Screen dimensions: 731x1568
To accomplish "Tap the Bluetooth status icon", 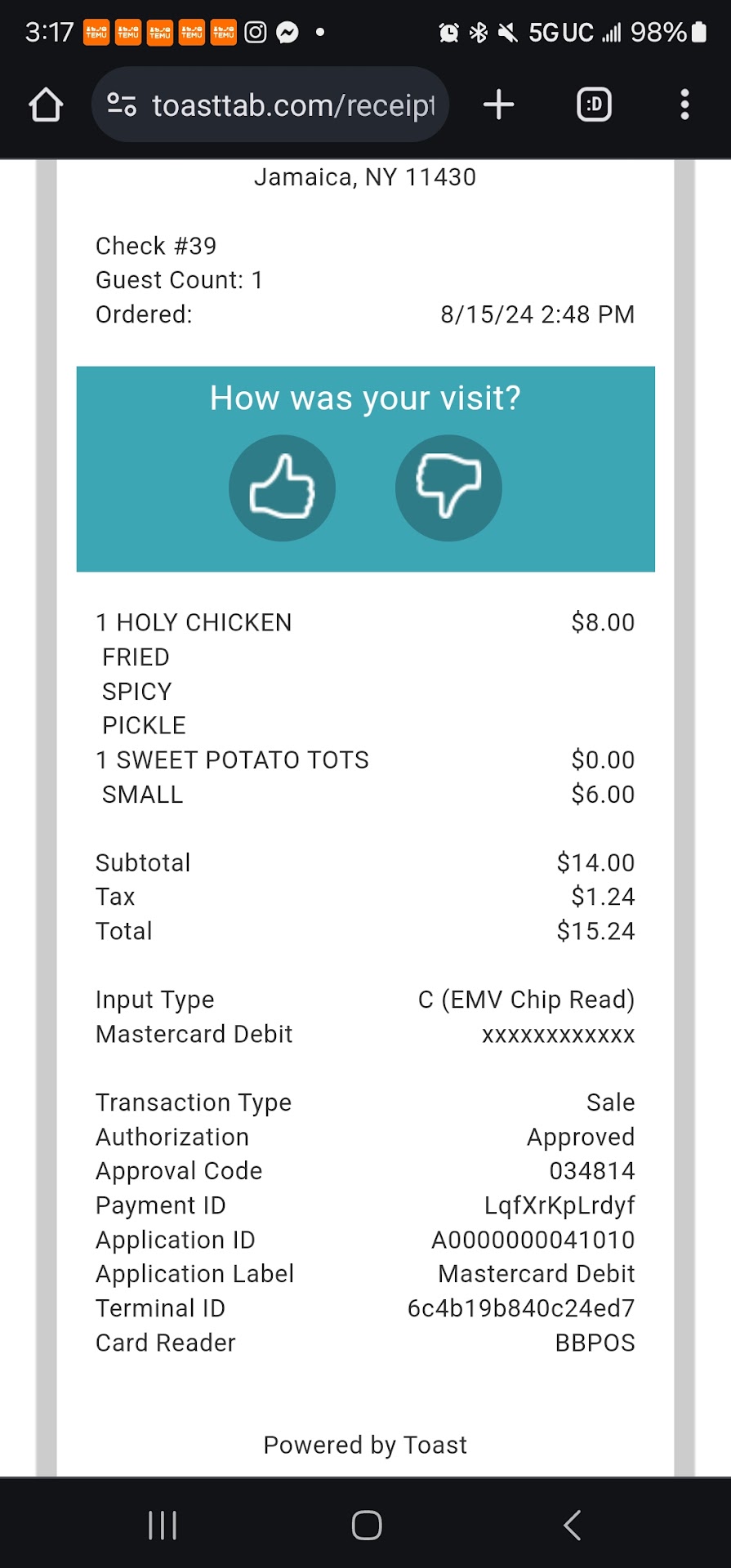I will pyautogui.click(x=479, y=33).
